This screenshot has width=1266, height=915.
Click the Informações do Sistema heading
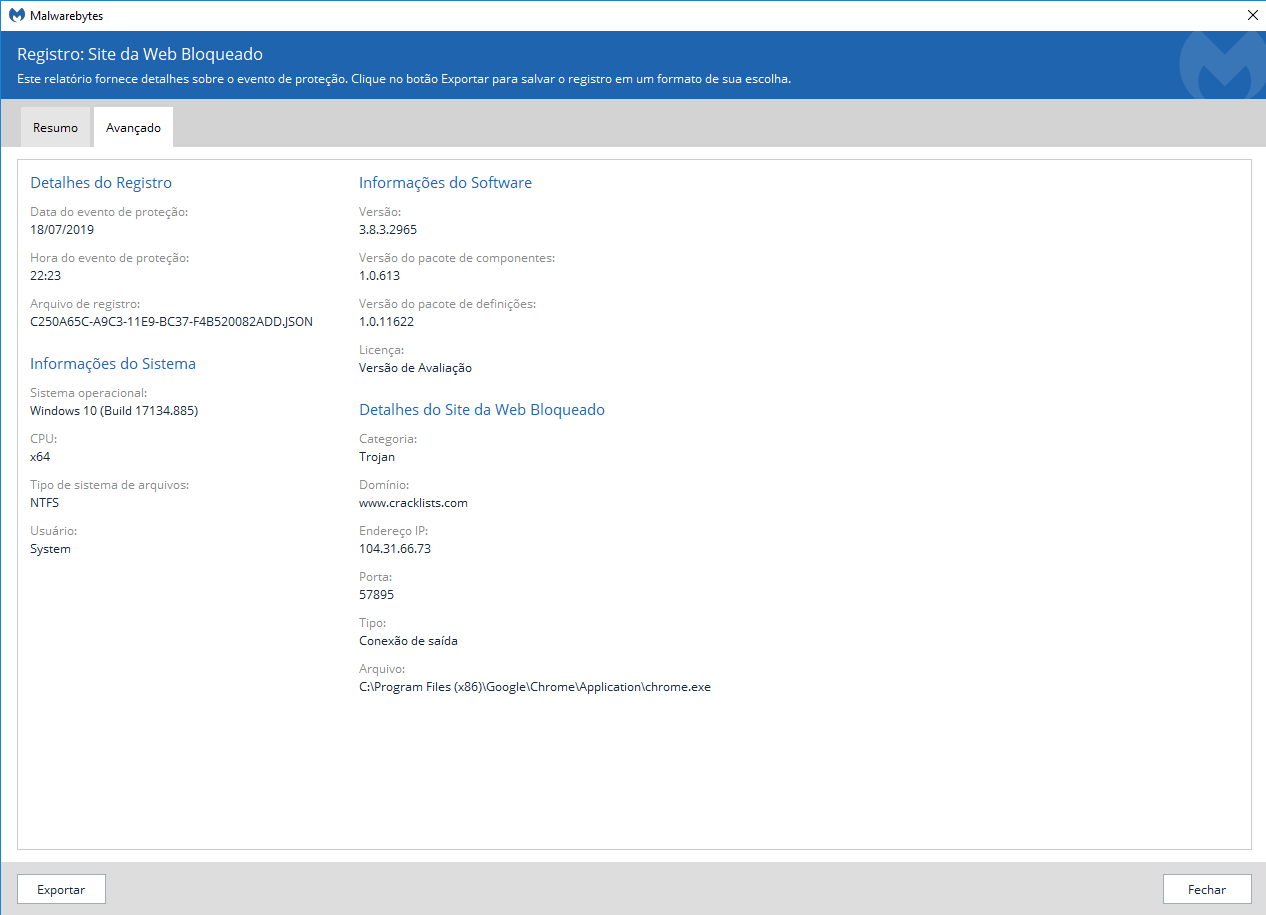point(113,364)
